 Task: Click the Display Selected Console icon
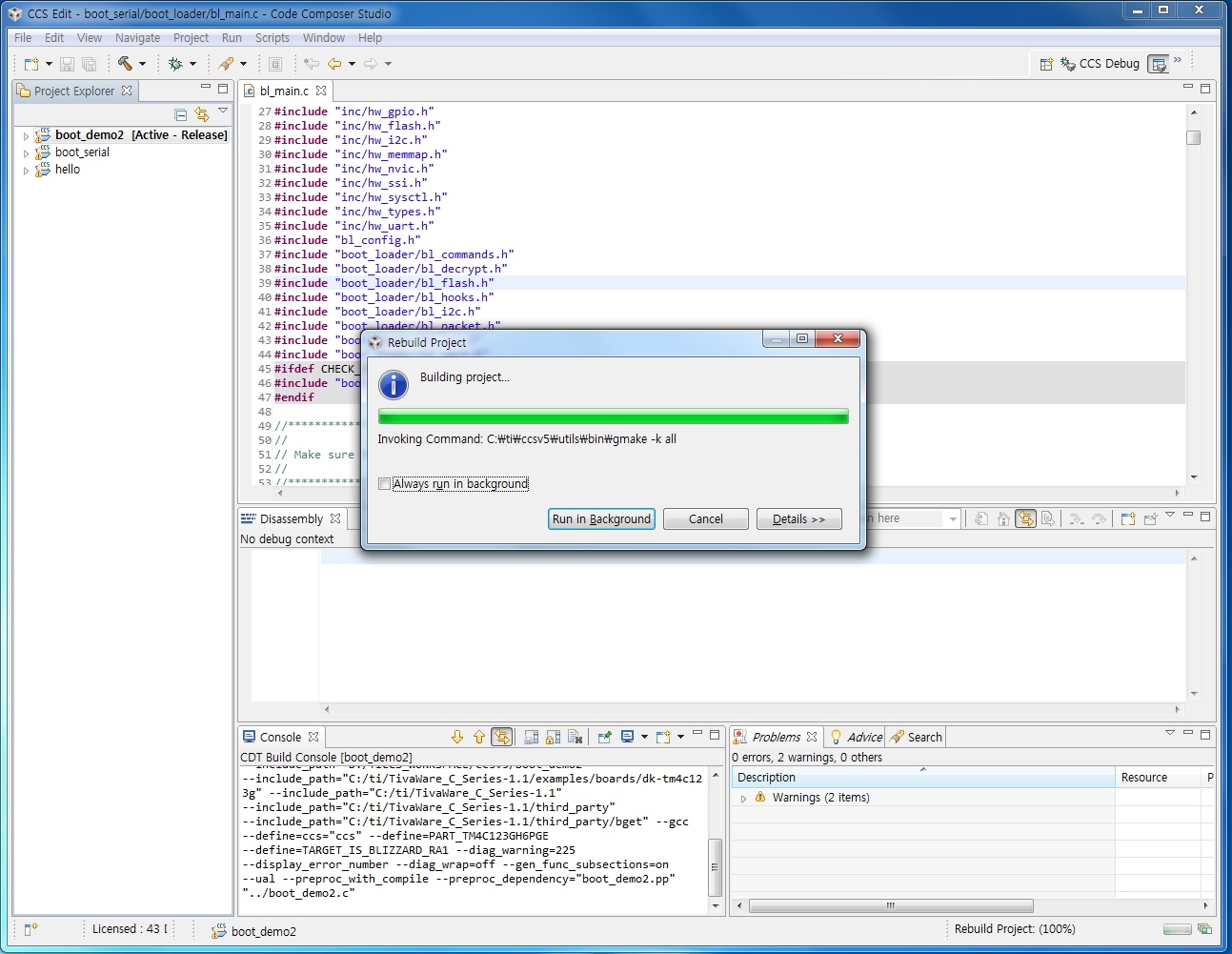[x=627, y=737]
